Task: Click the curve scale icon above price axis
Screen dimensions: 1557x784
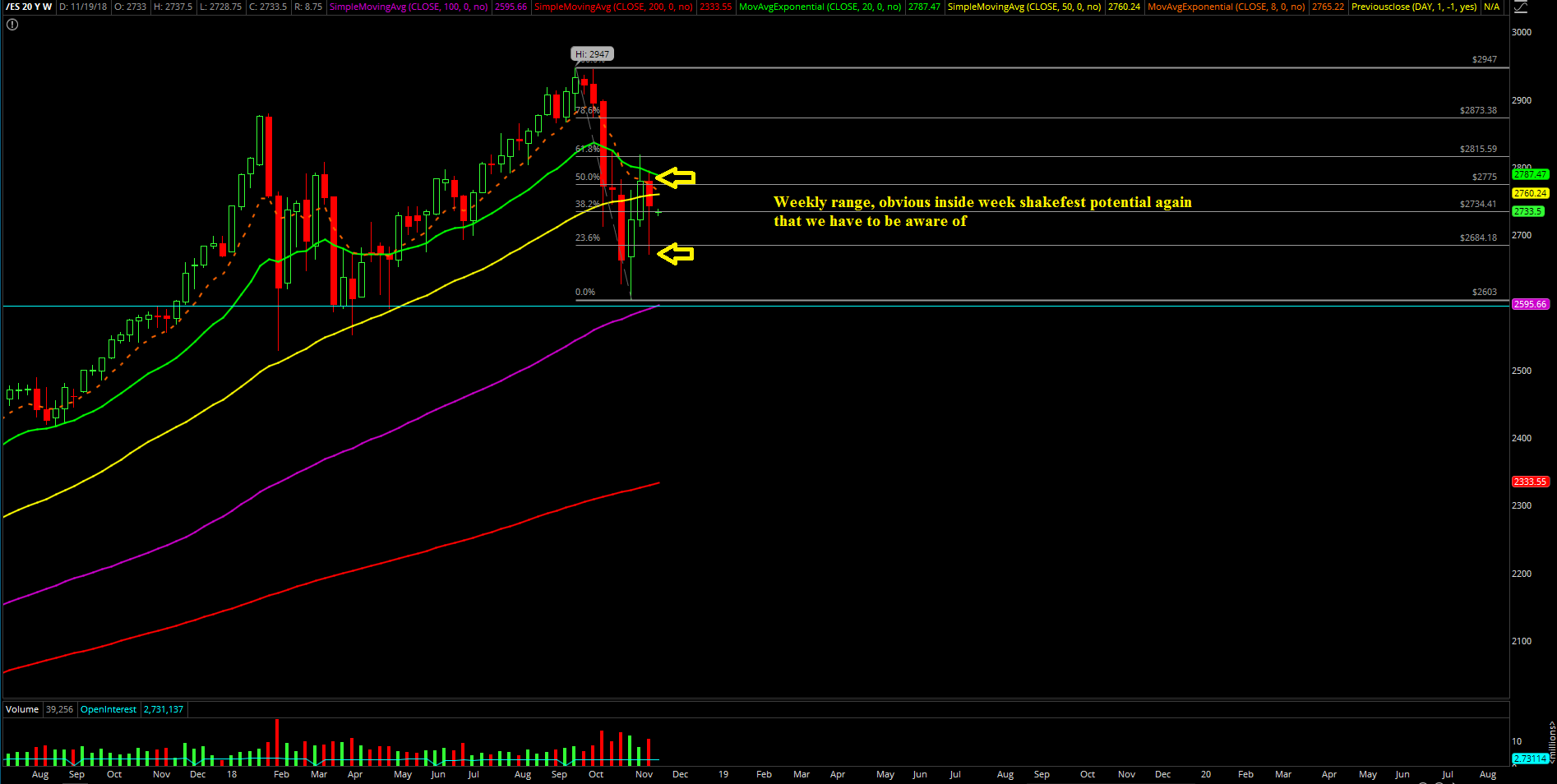Action: (x=1521, y=7)
